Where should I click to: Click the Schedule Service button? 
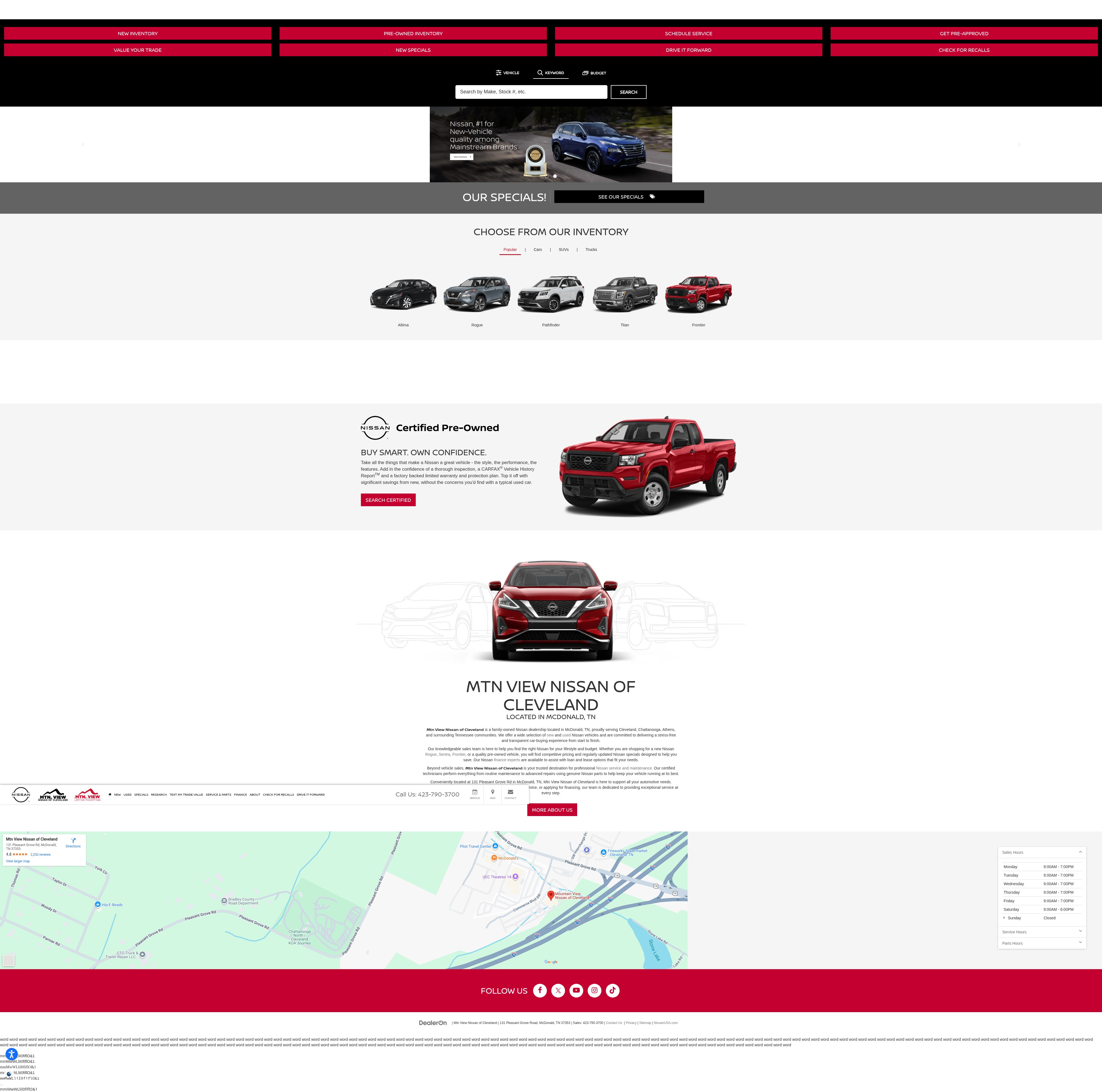(x=688, y=34)
